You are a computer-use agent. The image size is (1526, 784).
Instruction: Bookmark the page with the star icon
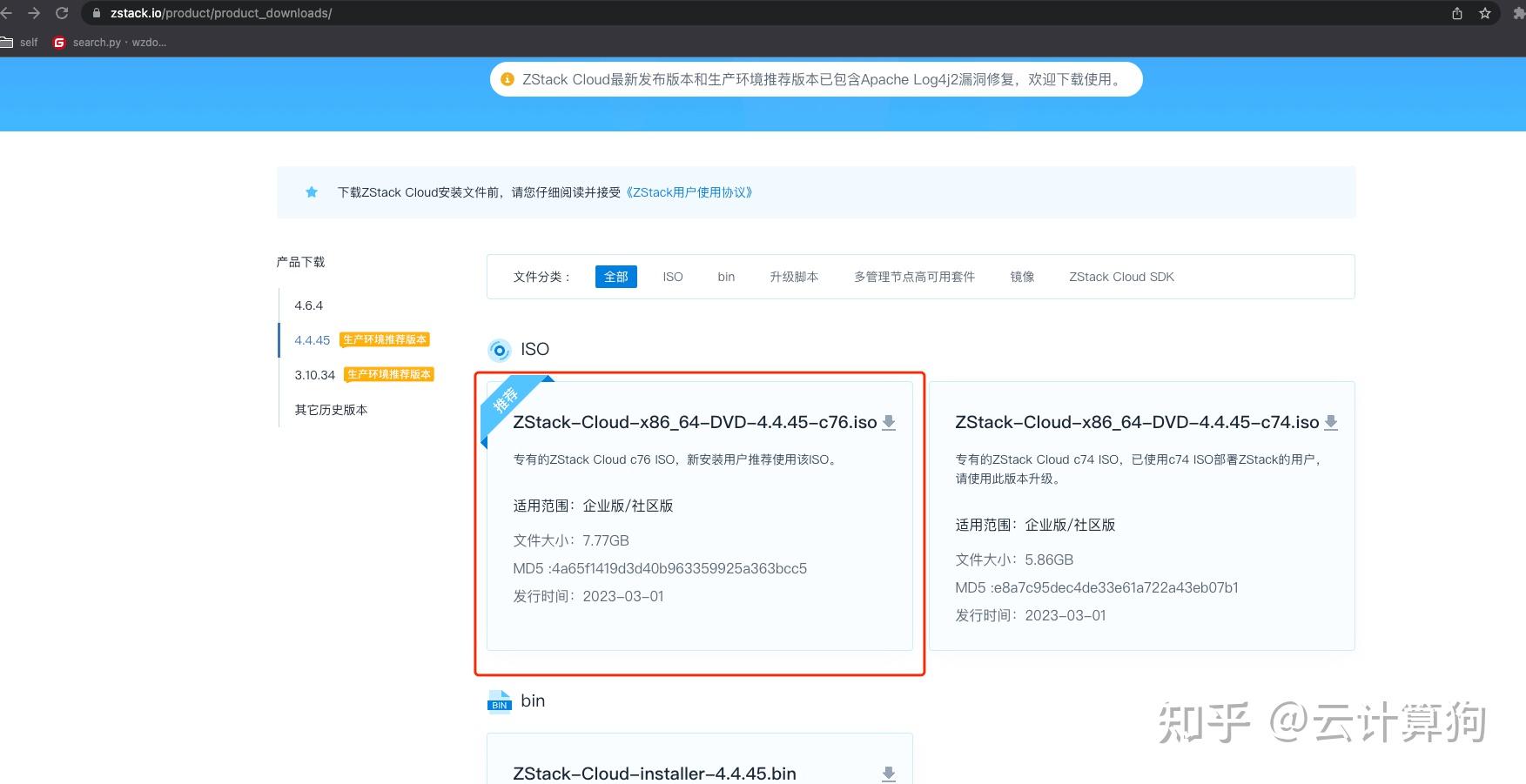(1485, 13)
